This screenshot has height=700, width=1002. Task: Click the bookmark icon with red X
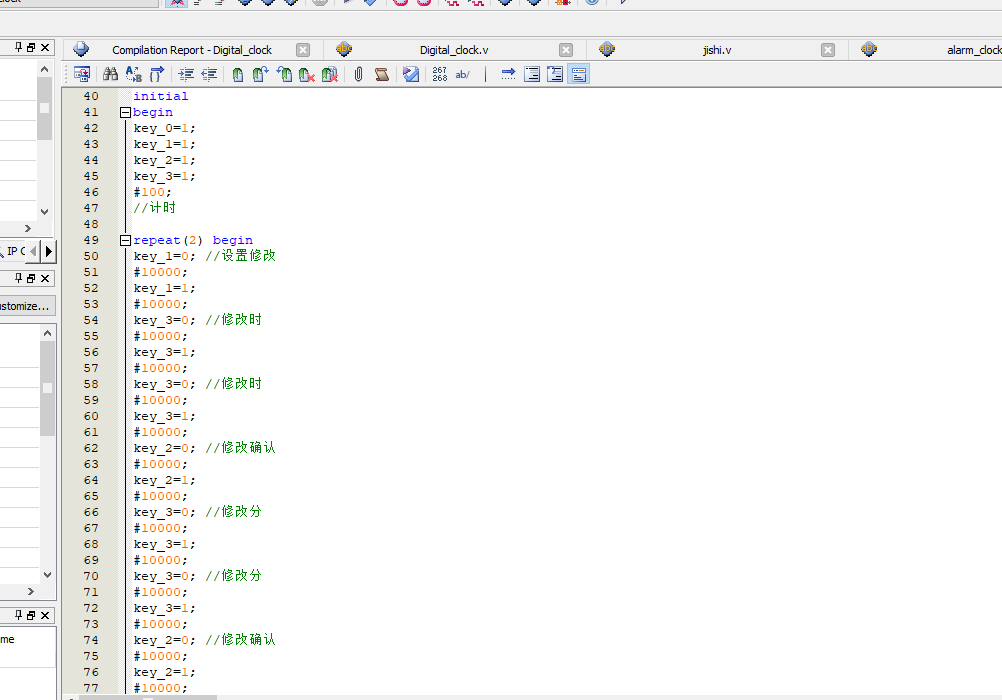(307, 74)
